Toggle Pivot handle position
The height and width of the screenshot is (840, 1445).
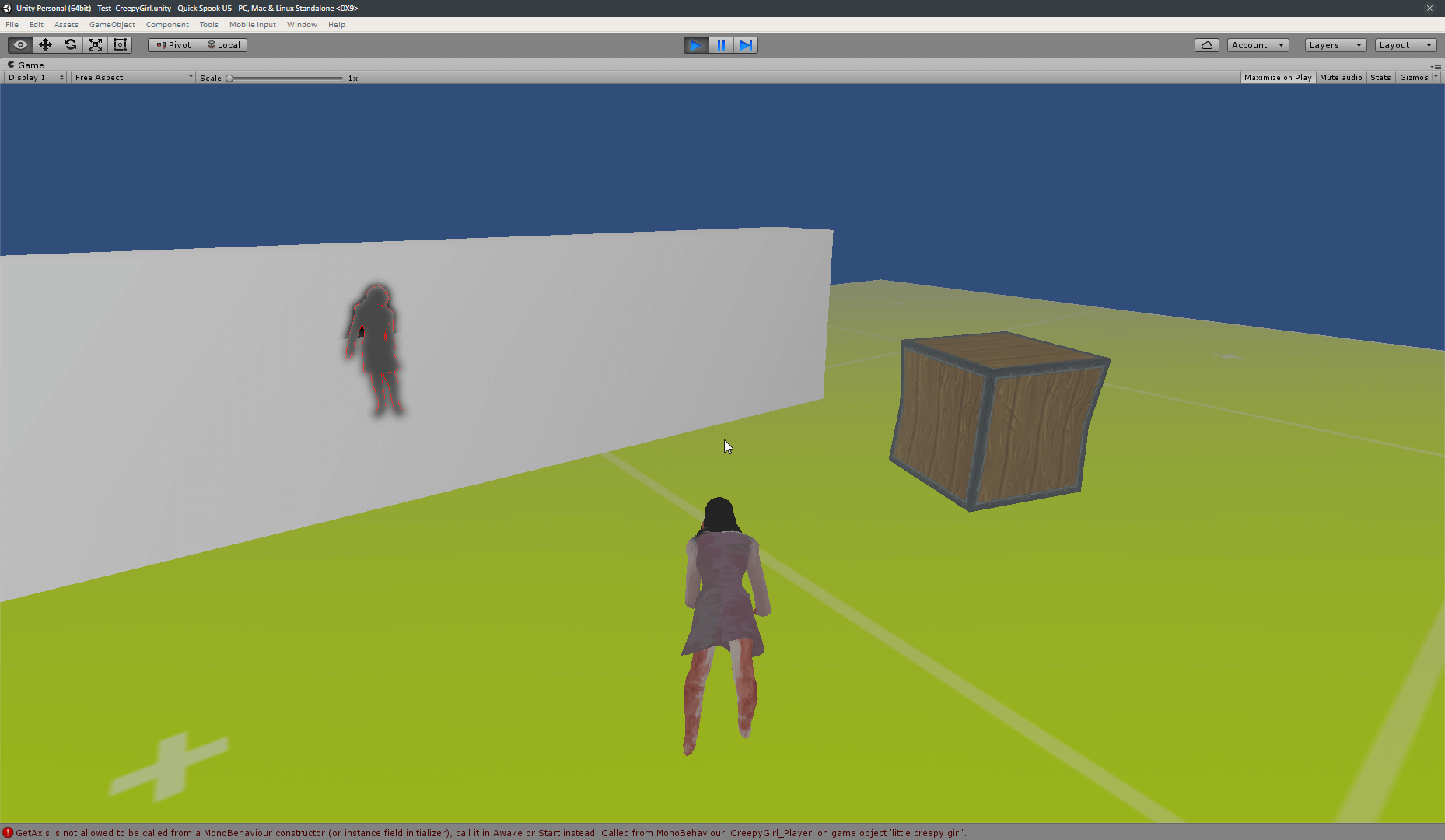coord(173,45)
